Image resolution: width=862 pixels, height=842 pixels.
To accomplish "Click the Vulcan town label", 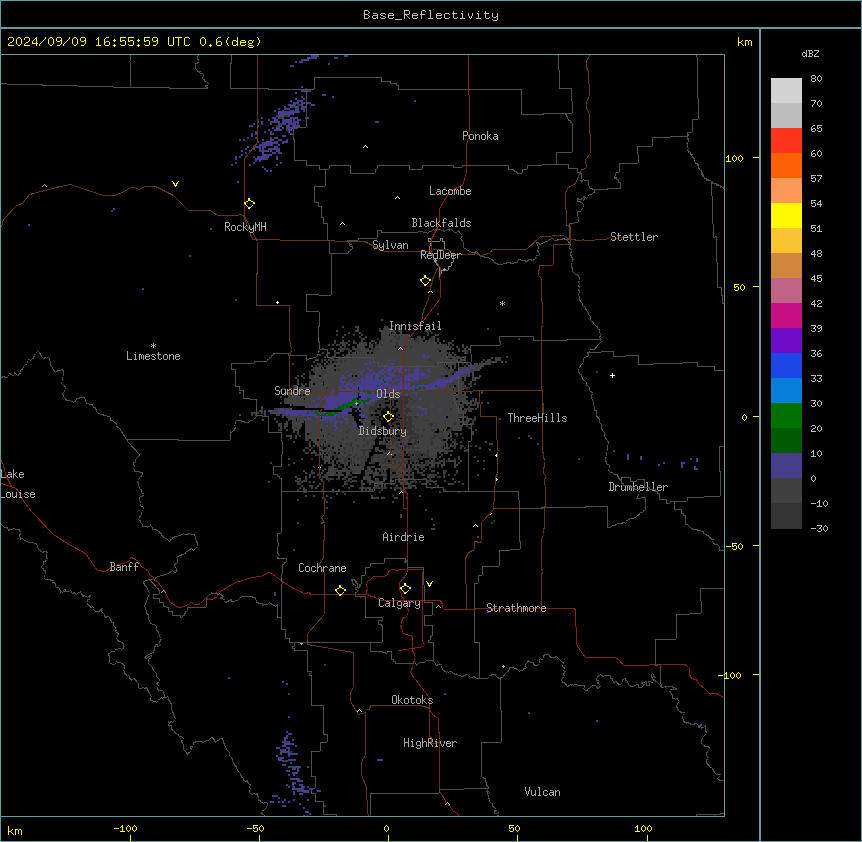I will (542, 792).
